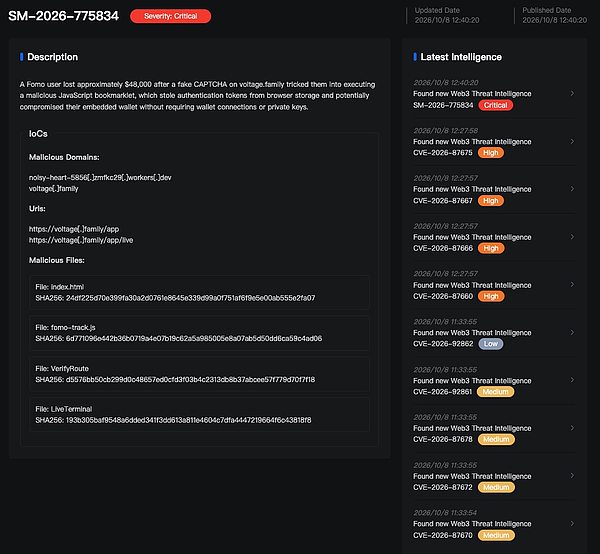Click timestamp 2026/10/8 12:27:58 in list

tap(446, 131)
